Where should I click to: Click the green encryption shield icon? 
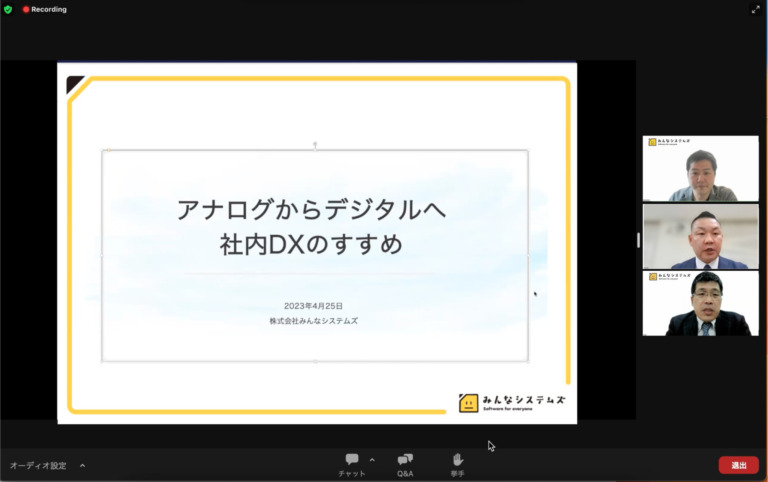click(8, 9)
